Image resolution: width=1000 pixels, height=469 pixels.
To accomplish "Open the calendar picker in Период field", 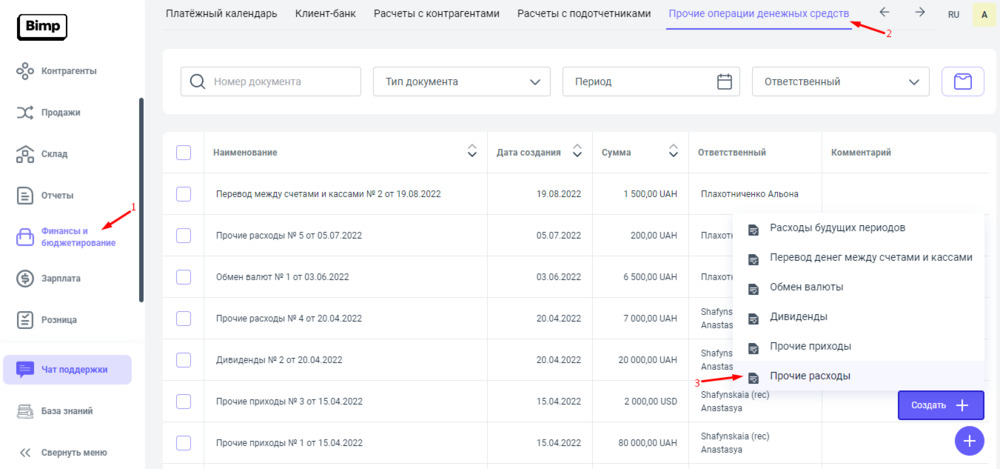I will point(725,82).
